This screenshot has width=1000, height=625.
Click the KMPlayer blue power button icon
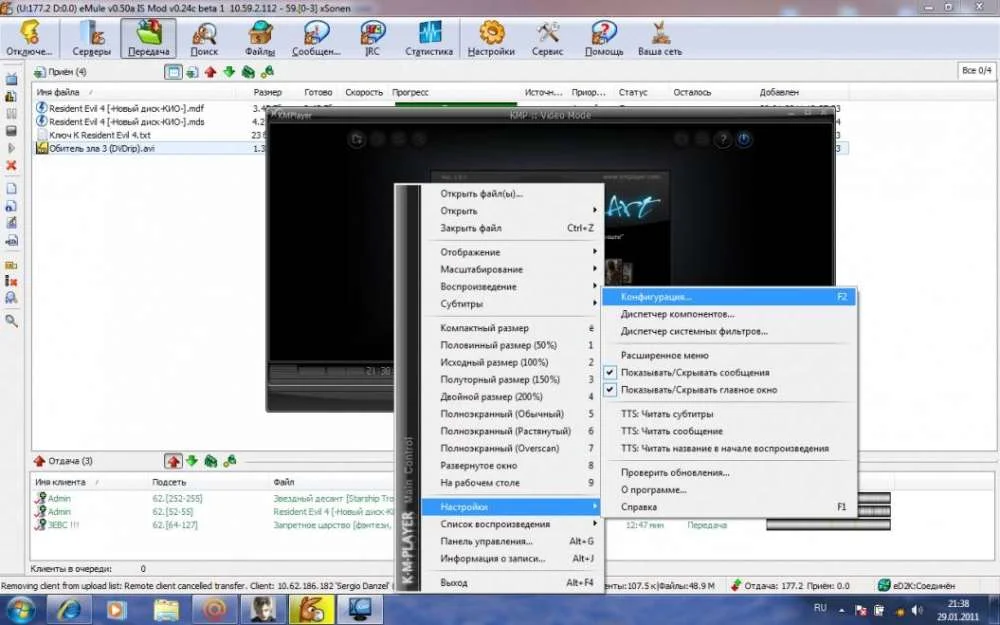coord(744,140)
